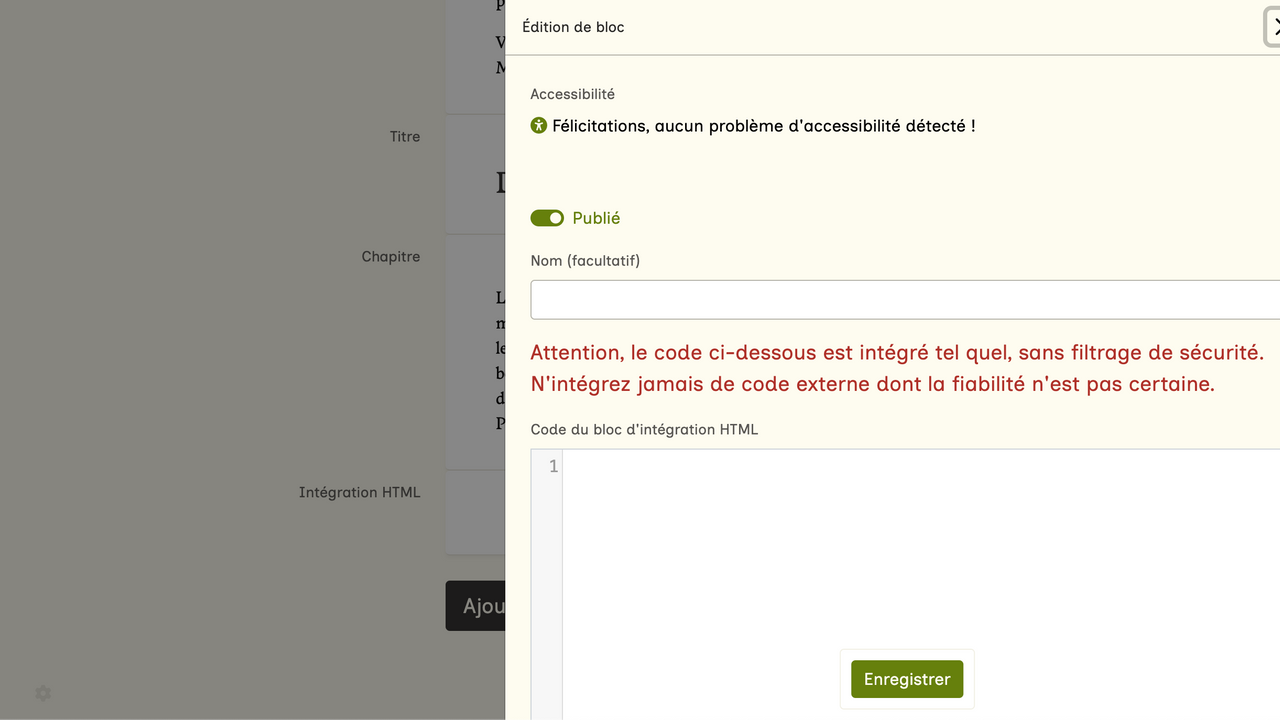Click the Publié label text
Image resolution: width=1280 pixels, height=720 pixels.
point(596,218)
